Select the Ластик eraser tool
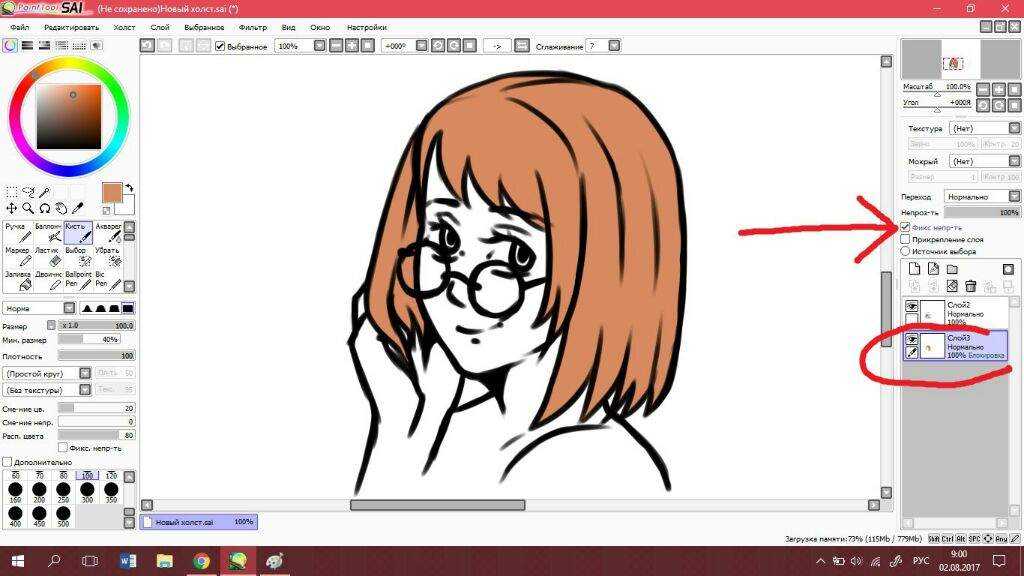Image resolution: width=1024 pixels, height=576 pixels. (x=47, y=257)
